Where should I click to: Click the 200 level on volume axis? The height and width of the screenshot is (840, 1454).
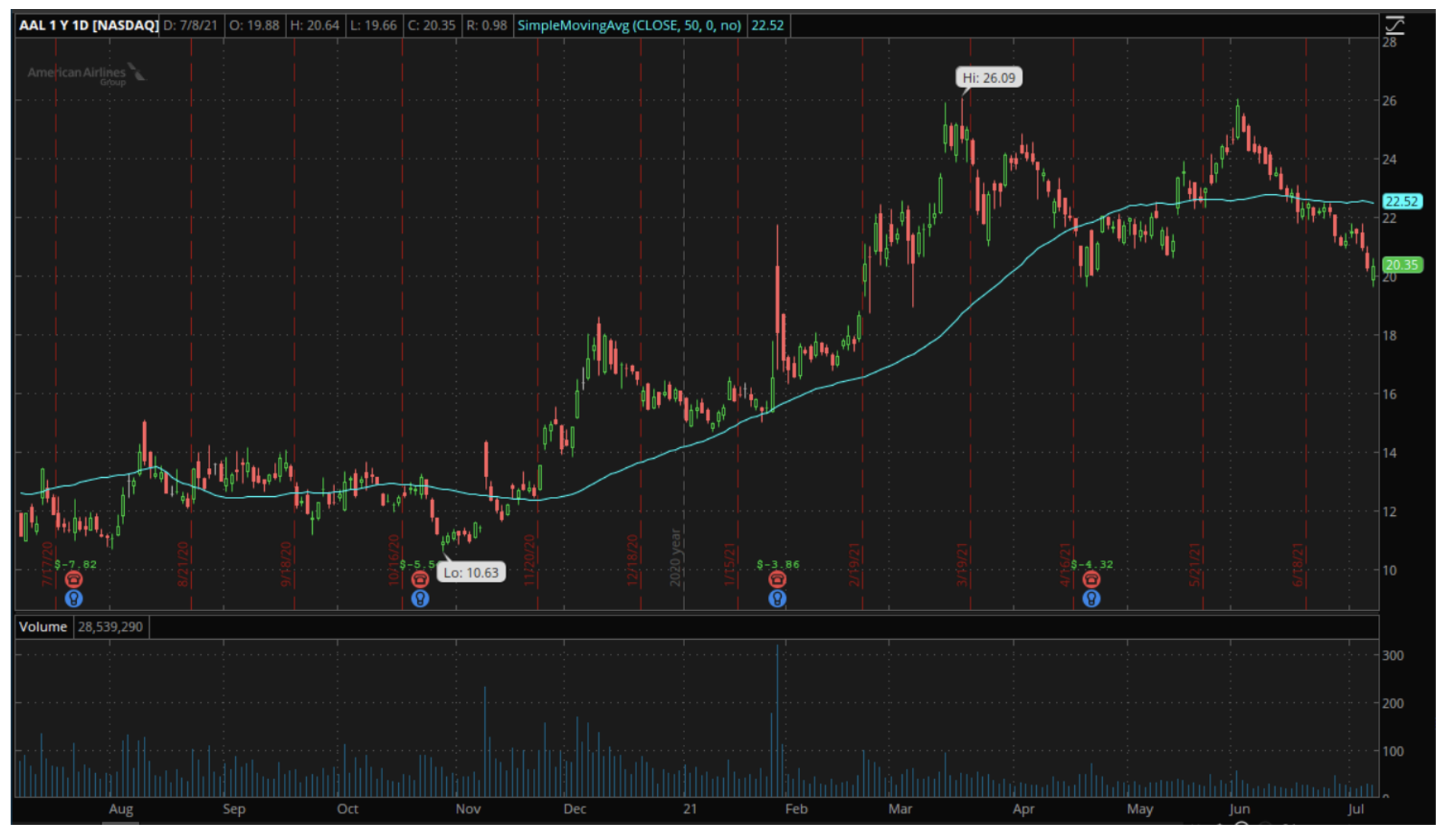[1393, 703]
